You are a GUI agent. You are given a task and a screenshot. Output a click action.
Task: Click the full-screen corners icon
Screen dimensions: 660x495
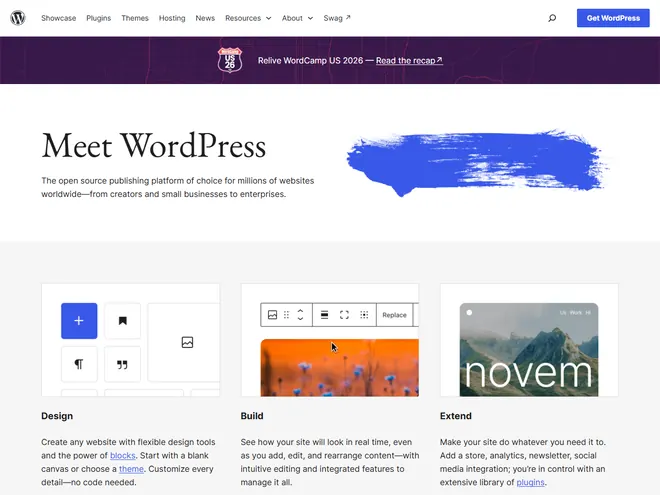coord(344,315)
